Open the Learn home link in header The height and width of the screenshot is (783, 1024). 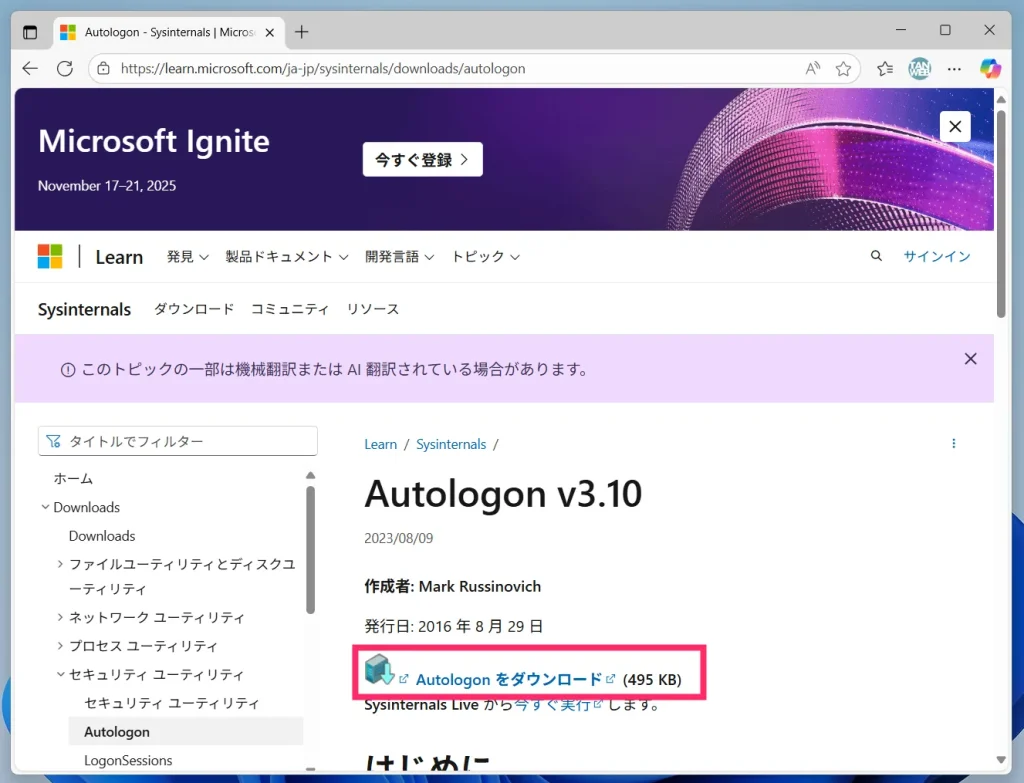(119, 257)
